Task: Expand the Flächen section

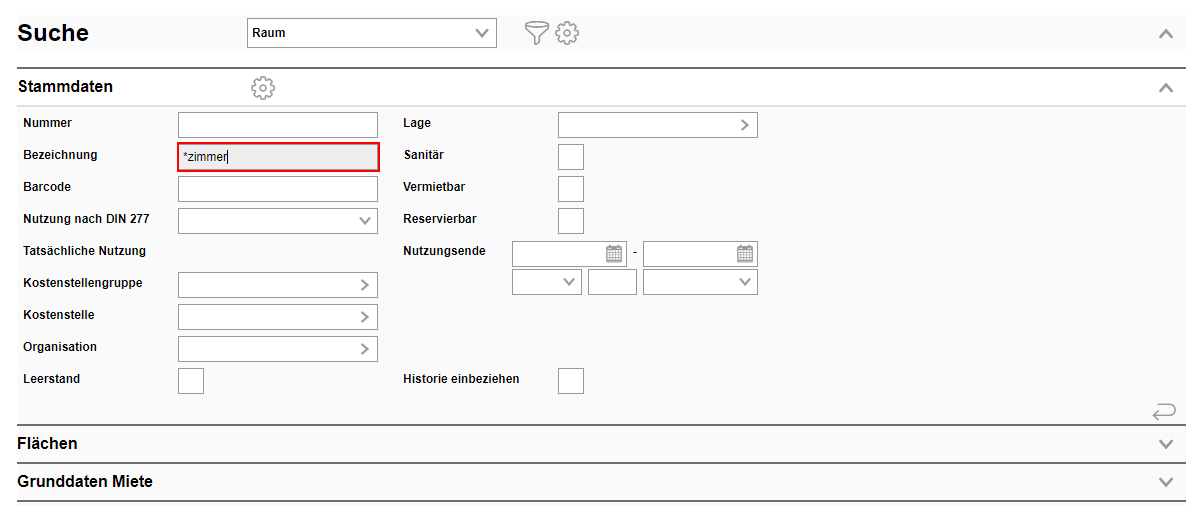Action: point(1165,444)
